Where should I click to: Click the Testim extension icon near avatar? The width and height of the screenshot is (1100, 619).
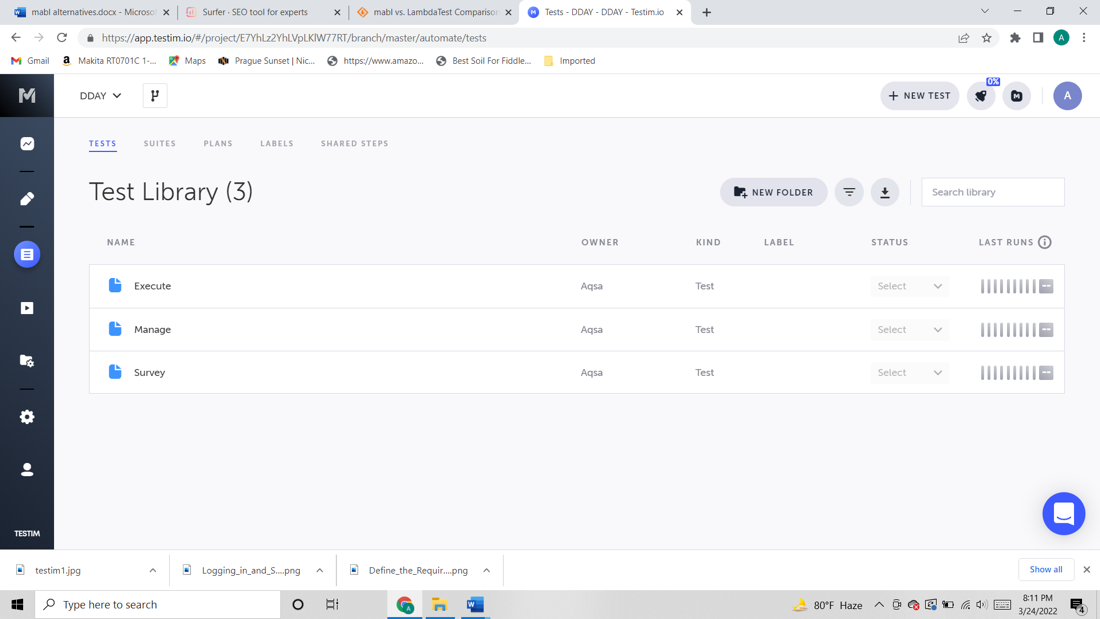tap(1017, 96)
